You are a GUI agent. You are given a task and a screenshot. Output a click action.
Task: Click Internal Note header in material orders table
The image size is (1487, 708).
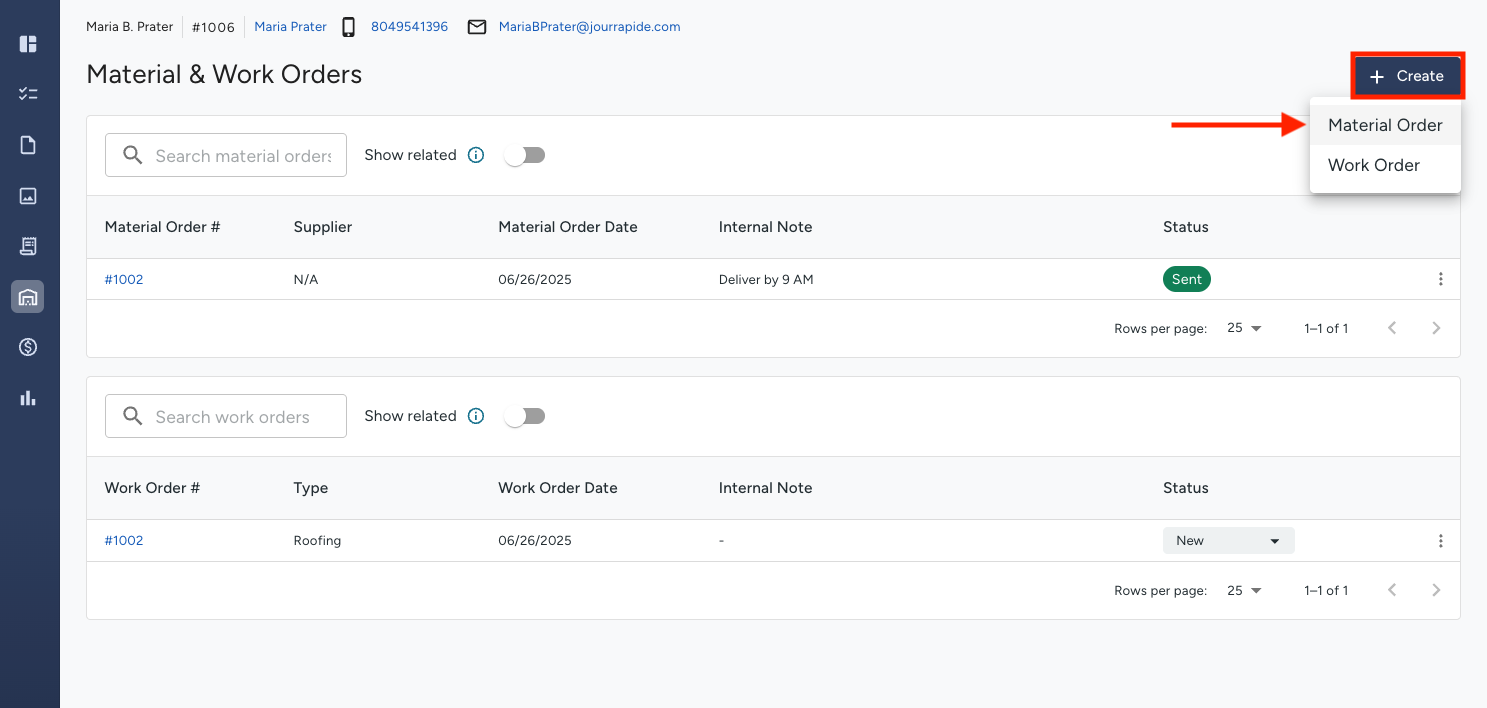pyautogui.click(x=765, y=227)
